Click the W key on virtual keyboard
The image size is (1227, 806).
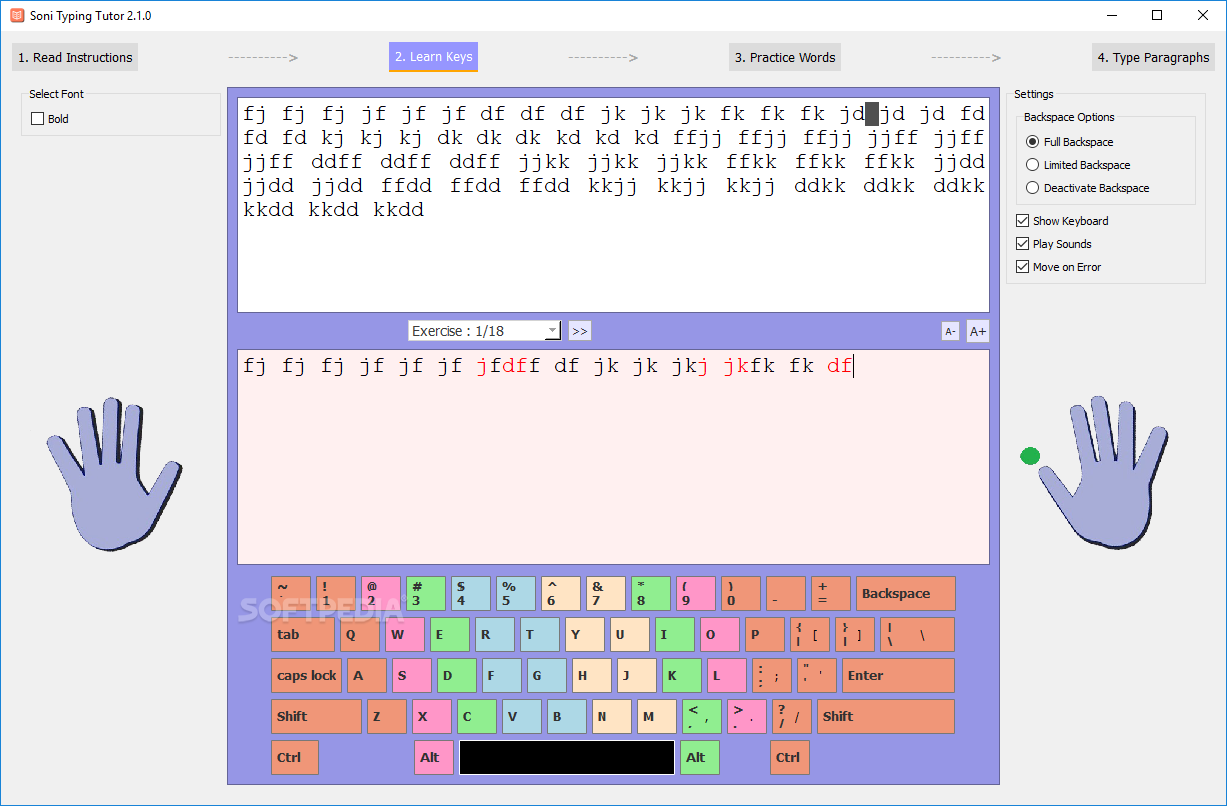tap(405, 634)
